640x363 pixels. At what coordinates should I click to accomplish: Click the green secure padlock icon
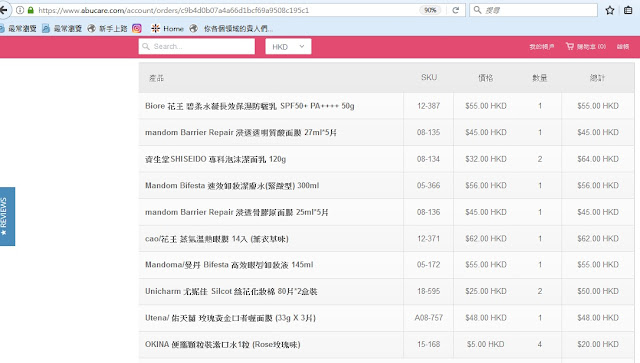[31, 10]
